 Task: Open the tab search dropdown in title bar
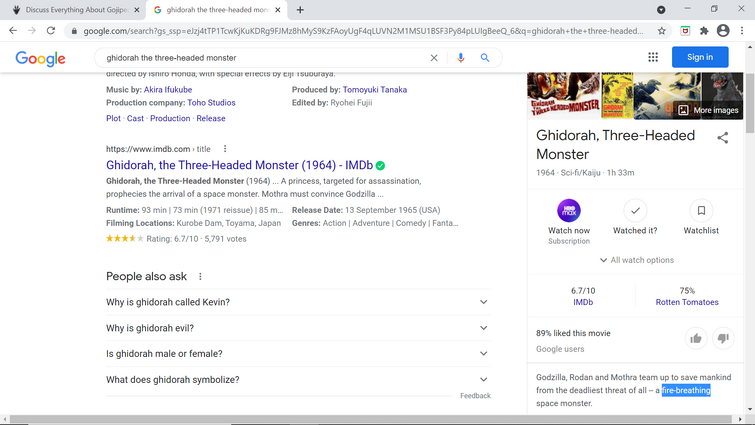pos(661,10)
